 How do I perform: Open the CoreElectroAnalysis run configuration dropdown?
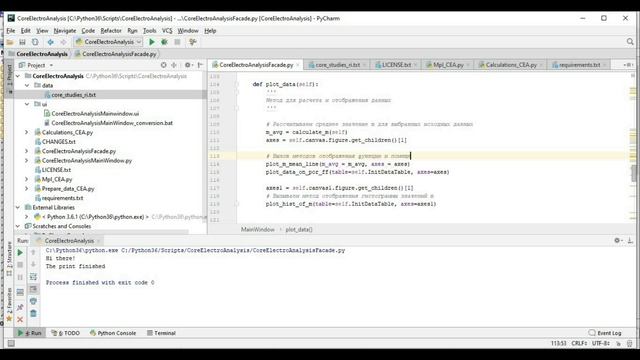click(108, 42)
